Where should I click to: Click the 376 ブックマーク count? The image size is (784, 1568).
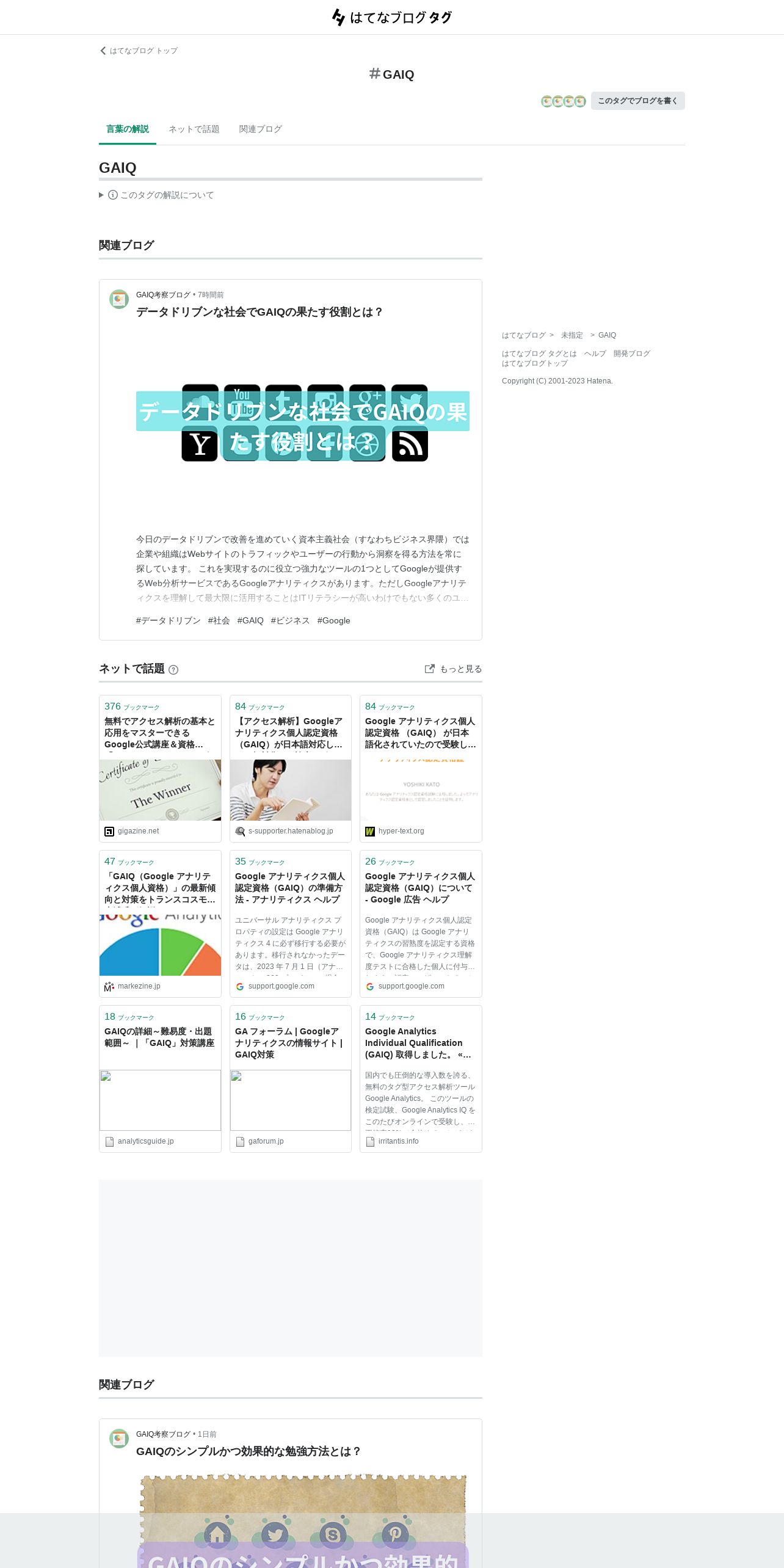point(132,706)
